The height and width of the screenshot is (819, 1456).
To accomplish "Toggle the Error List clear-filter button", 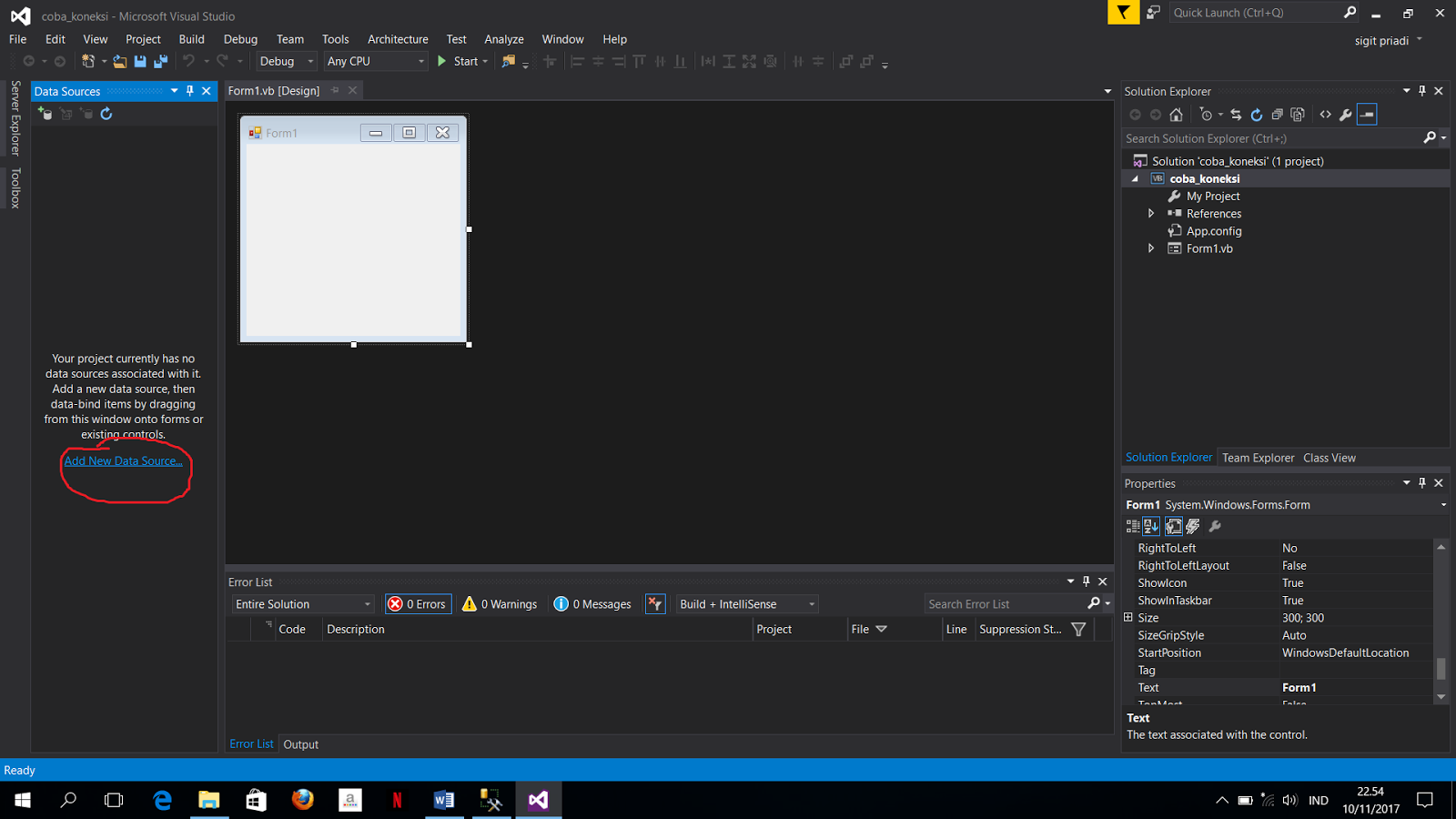I will [655, 604].
